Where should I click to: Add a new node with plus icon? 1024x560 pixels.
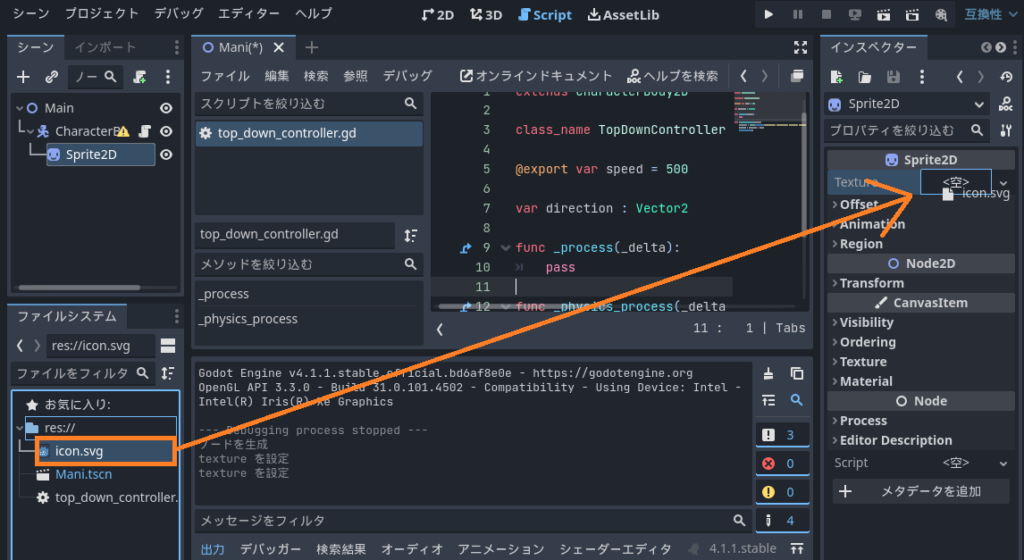click(x=24, y=77)
